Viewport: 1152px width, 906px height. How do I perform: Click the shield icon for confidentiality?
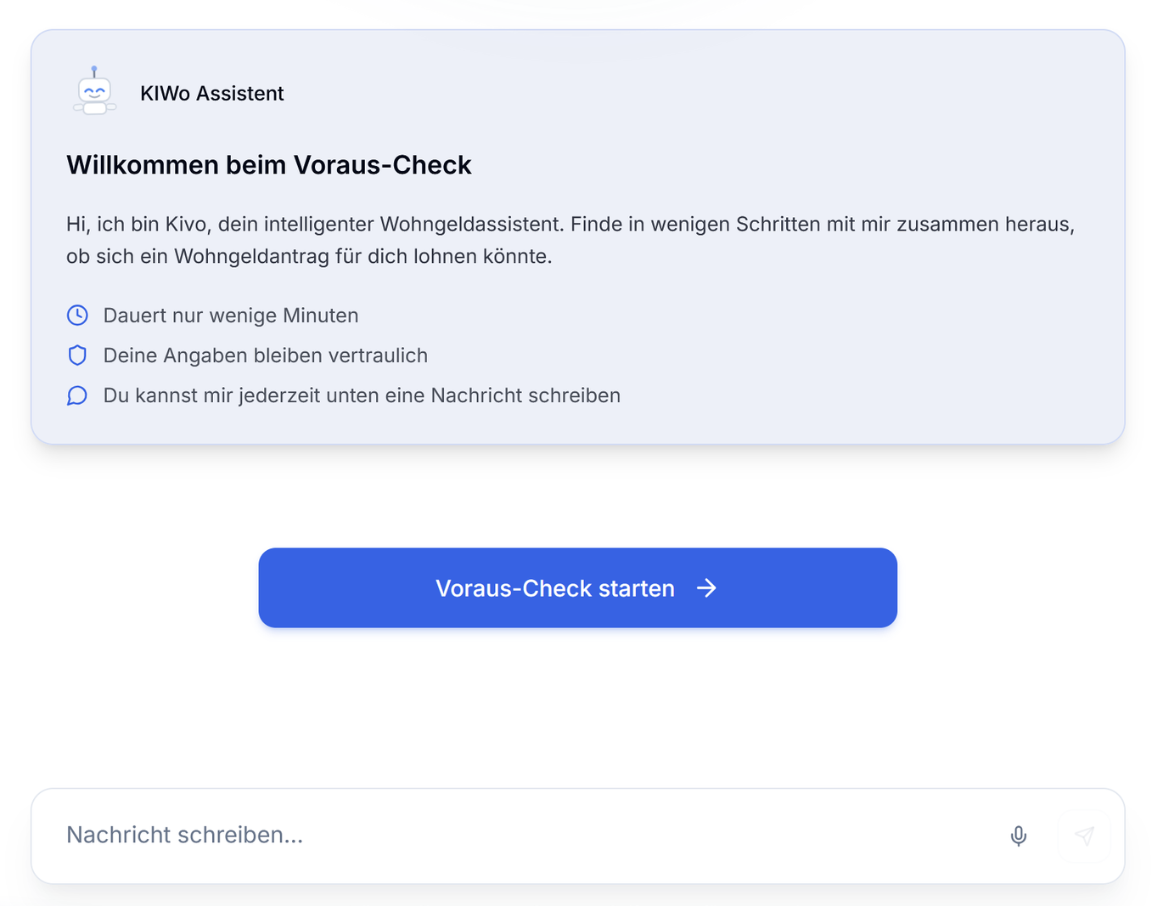(x=77, y=355)
